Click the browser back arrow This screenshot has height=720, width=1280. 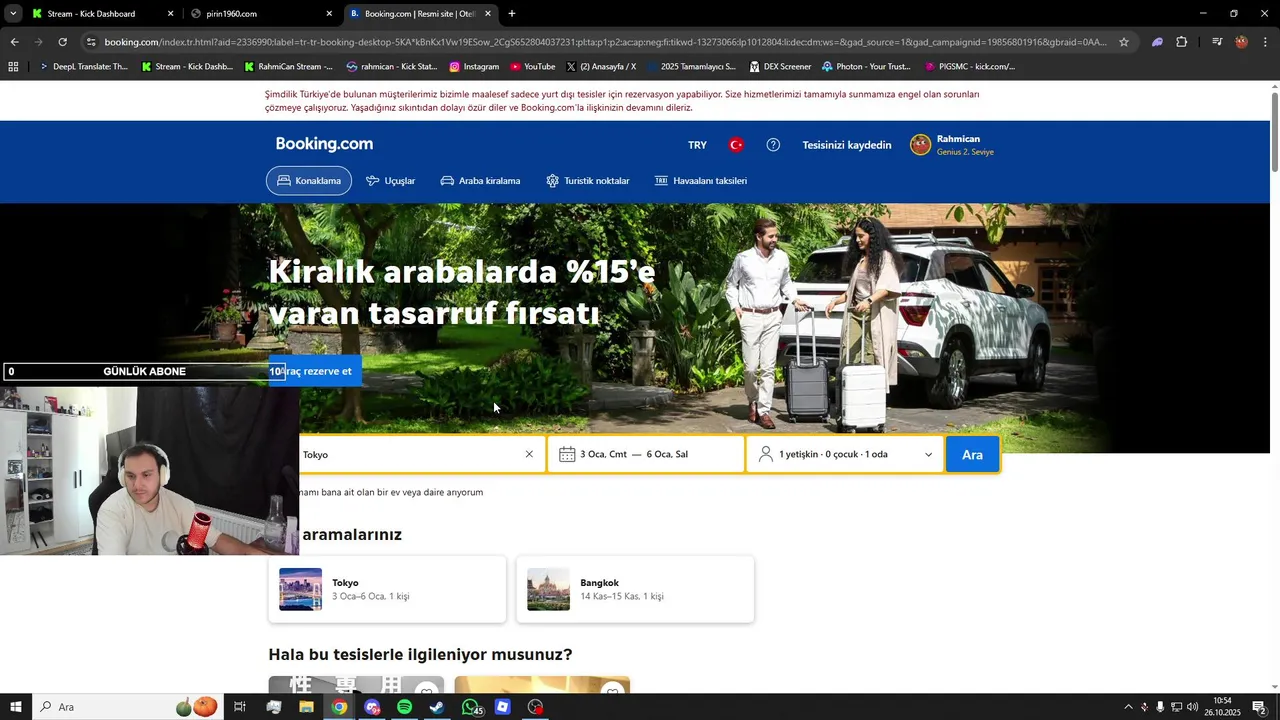pos(14,42)
